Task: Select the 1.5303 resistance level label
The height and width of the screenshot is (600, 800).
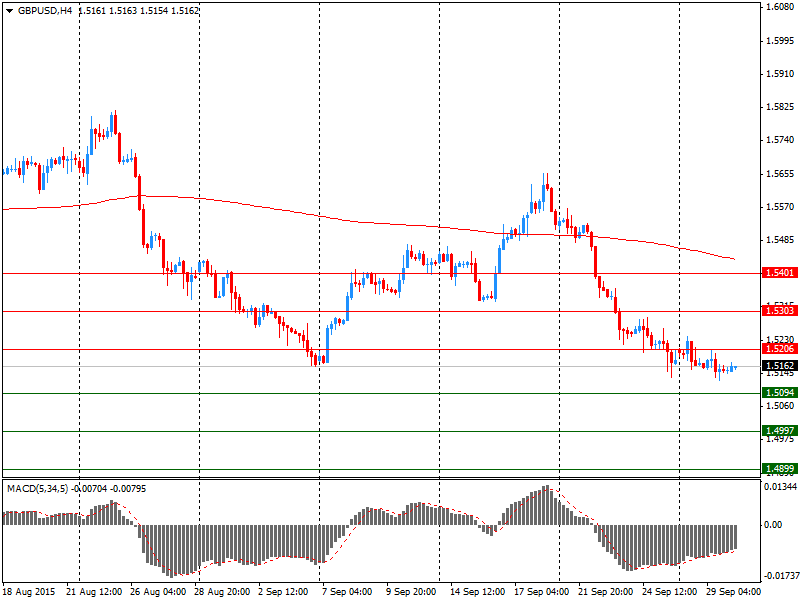Action: (779, 310)
